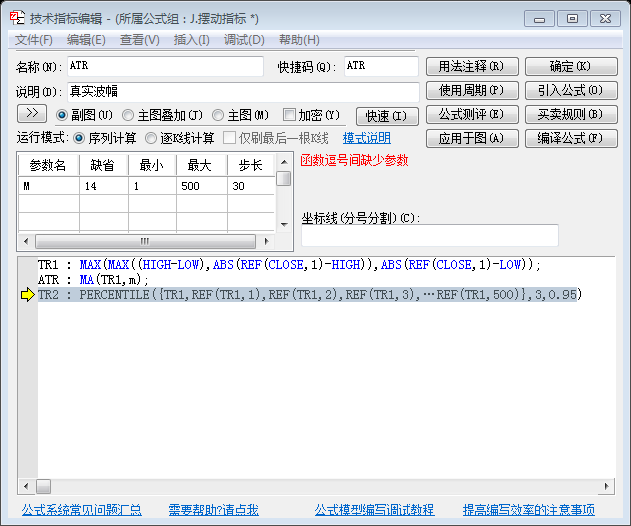Confirm with the 确定 button
Screen dimensions: 631x526
click(x=571, y=66)
